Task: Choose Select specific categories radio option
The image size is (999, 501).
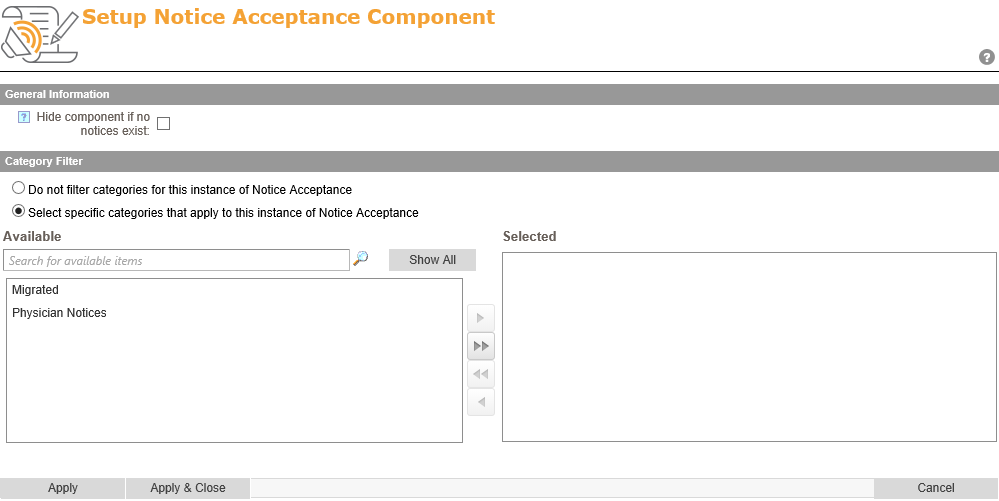Action: (18, 211)
